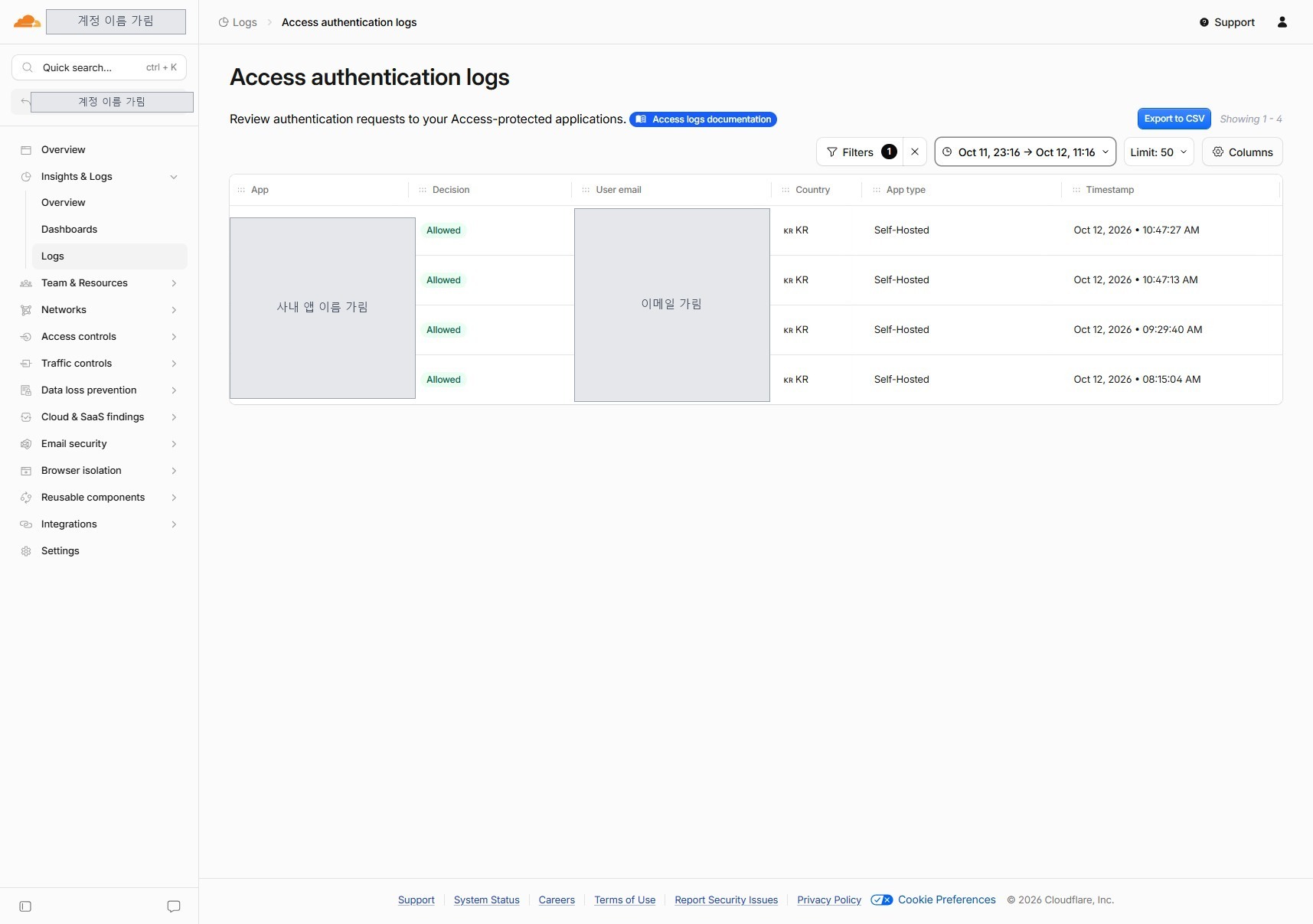
Task: Click the Team & Resources icon
Action: tap(26, 283)
